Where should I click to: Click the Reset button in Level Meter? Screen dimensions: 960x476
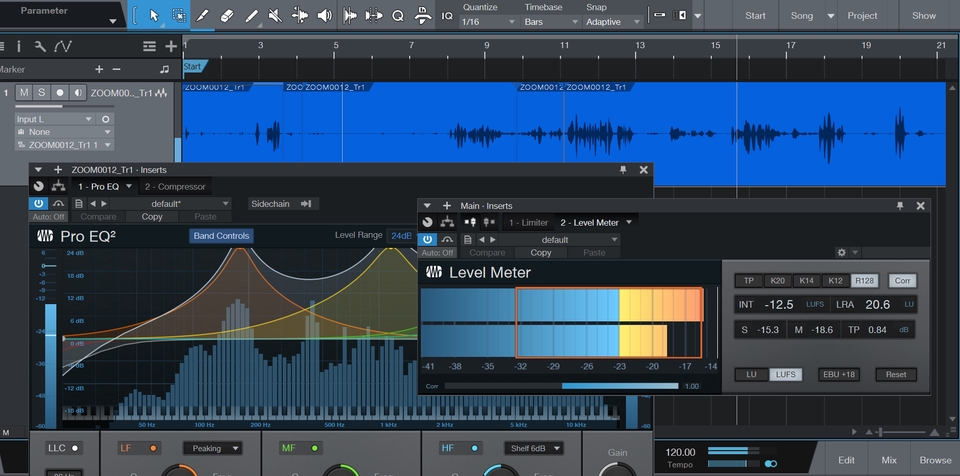click(x=895, y=374)
